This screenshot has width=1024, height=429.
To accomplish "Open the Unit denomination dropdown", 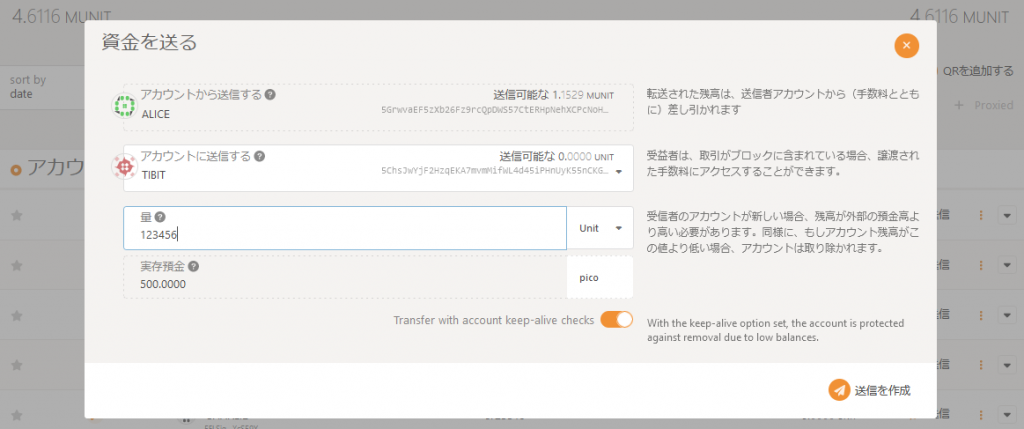I will pos(600,228).
